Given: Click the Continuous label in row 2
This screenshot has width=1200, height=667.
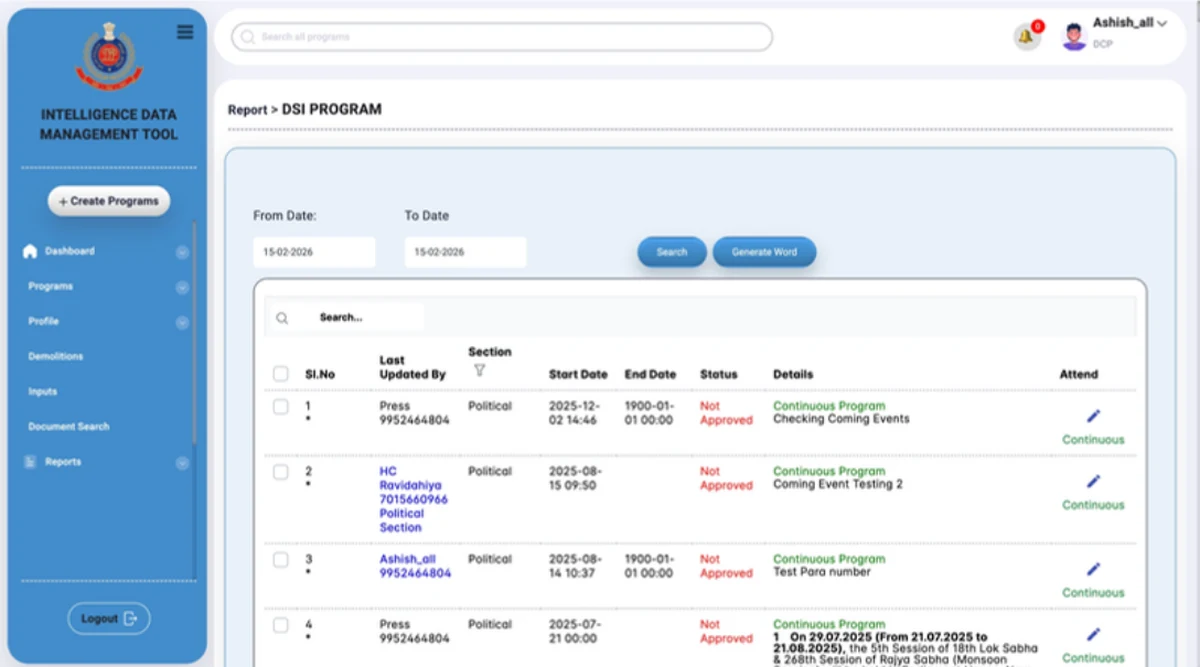Looking at the screenshot, I should tap(1093, 505).
